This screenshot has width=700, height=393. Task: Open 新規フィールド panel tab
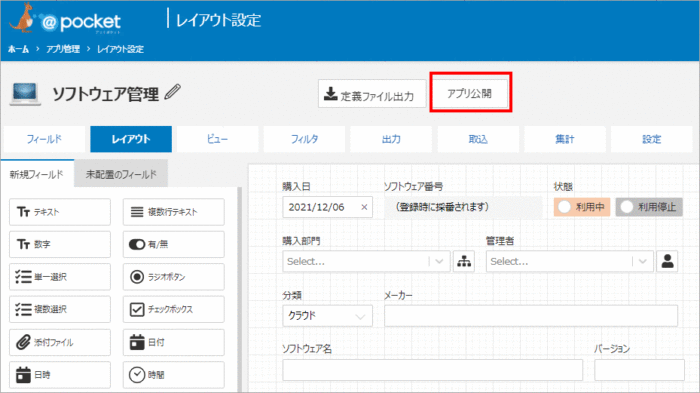coord(37,174)
